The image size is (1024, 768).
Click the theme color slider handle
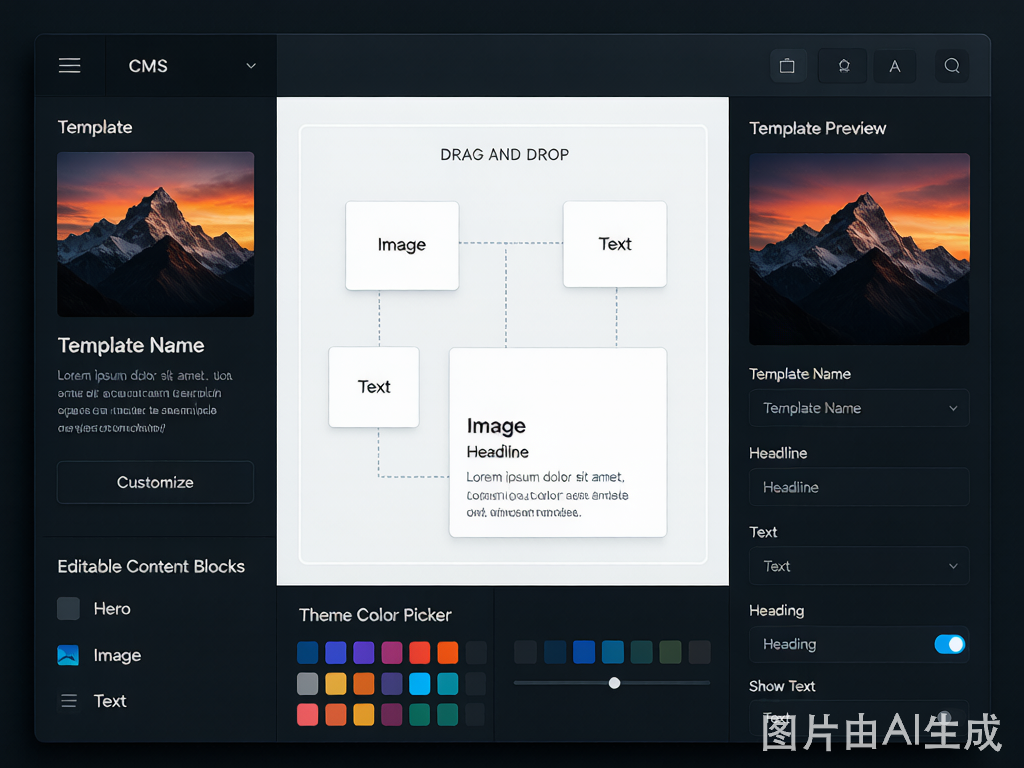615,683
